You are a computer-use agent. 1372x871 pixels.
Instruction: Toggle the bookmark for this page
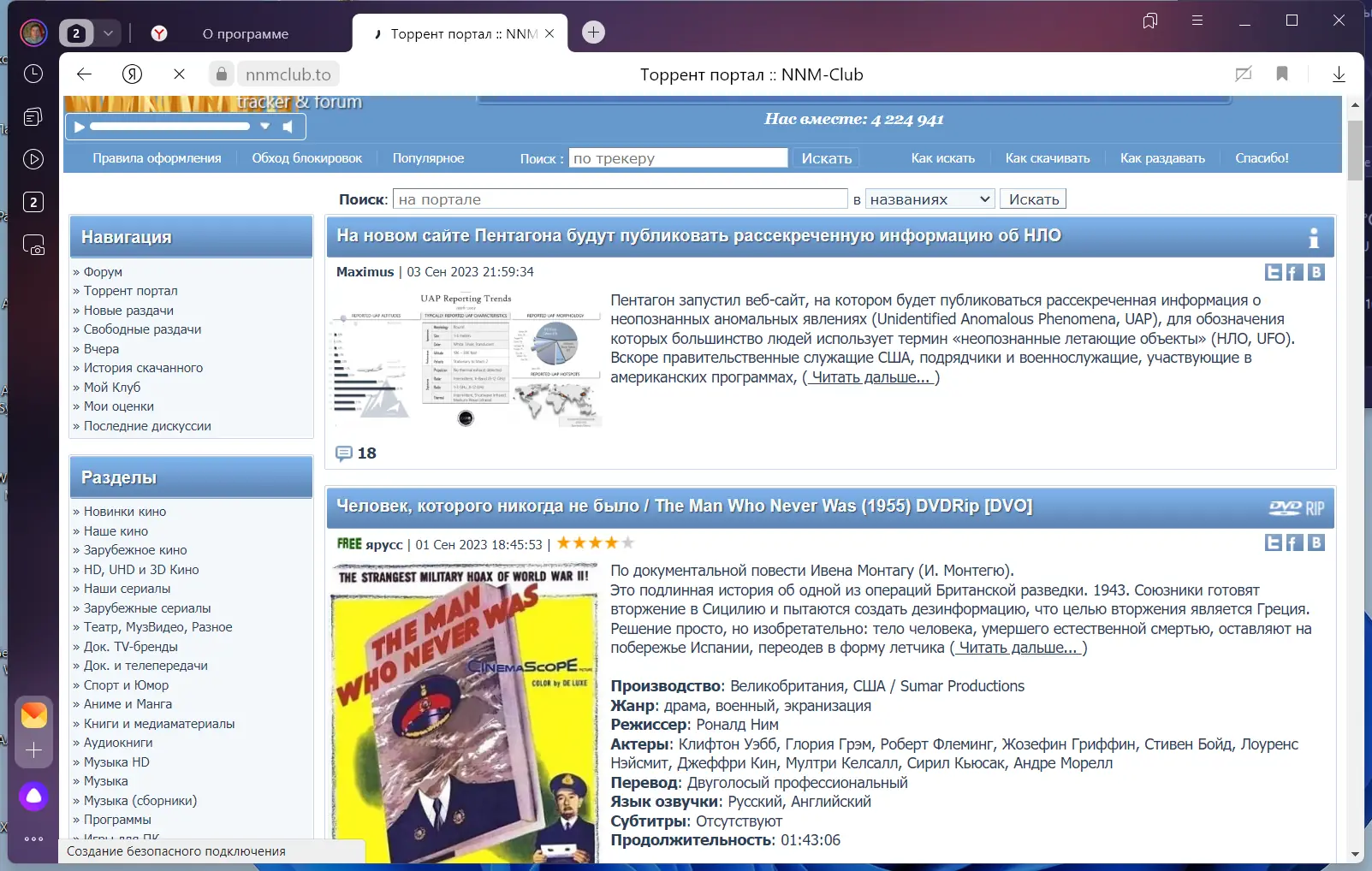(x=1282, y=74)
